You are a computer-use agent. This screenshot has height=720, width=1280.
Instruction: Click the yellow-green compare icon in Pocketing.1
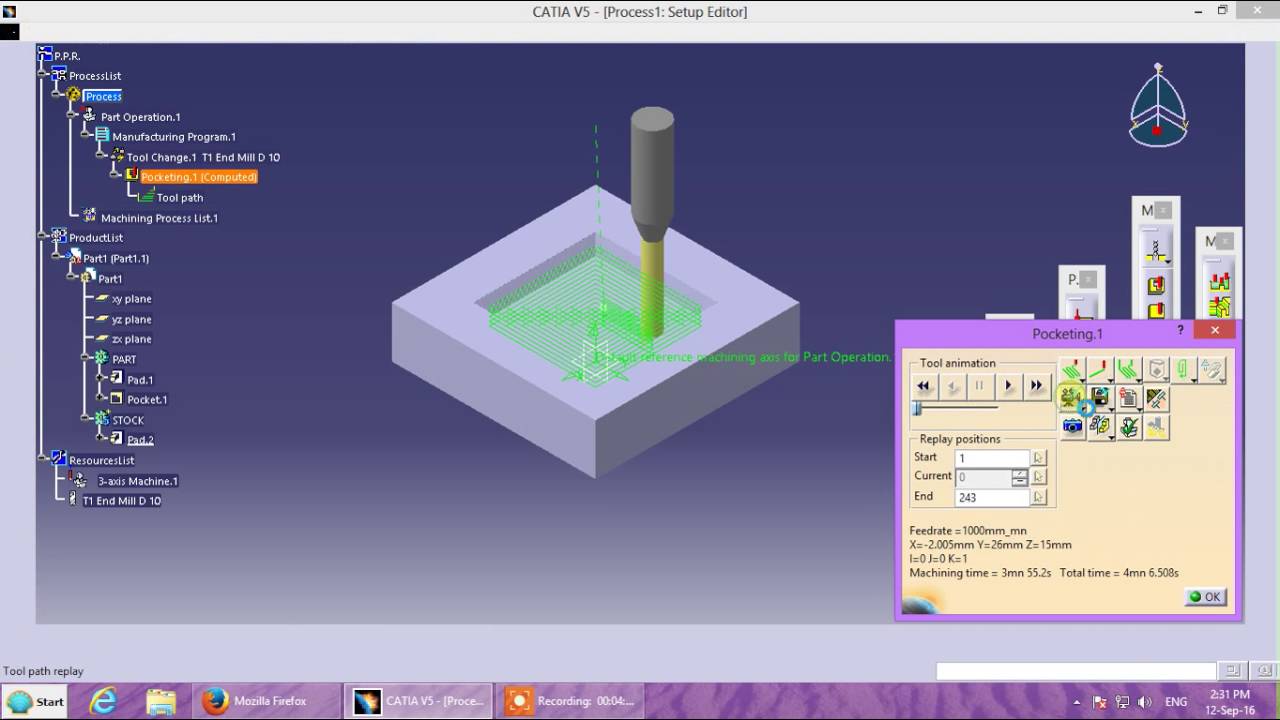tap(1099, 426)
